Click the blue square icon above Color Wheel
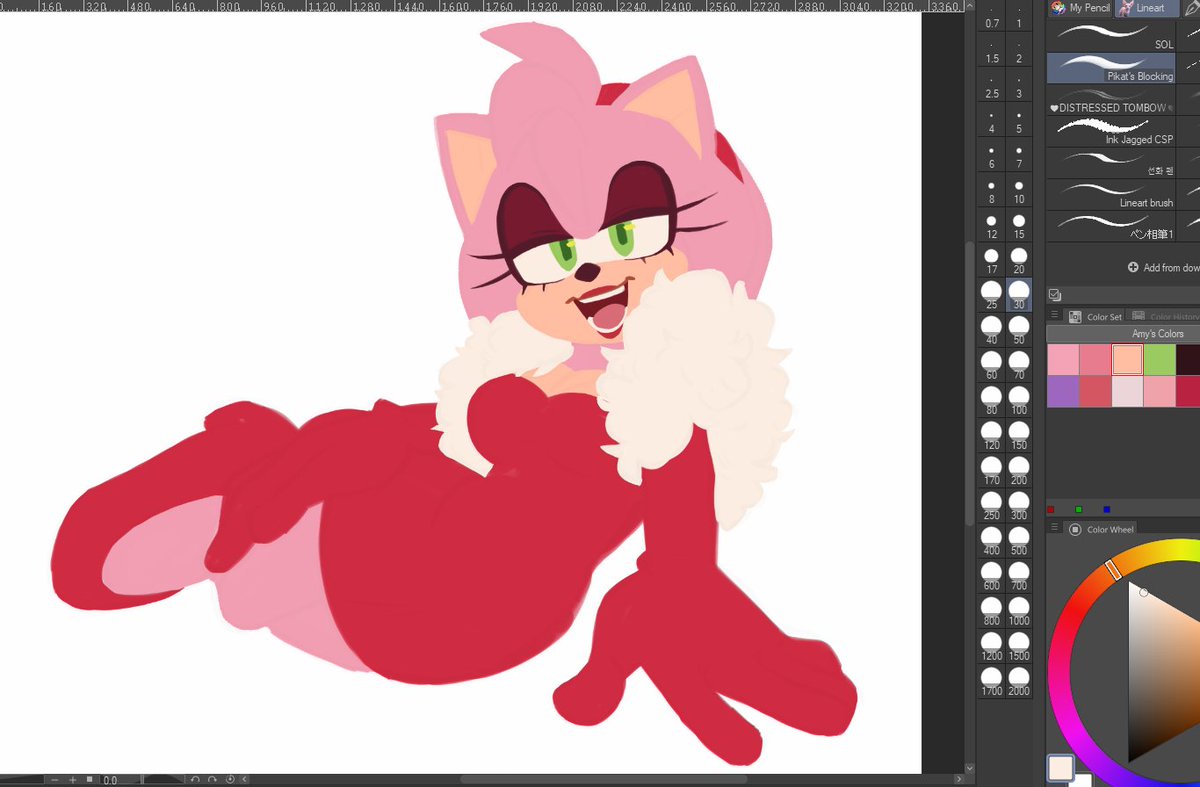The width and height of the screenshot is (1200, 787). pyautogui.click(x=1106, y=509)
